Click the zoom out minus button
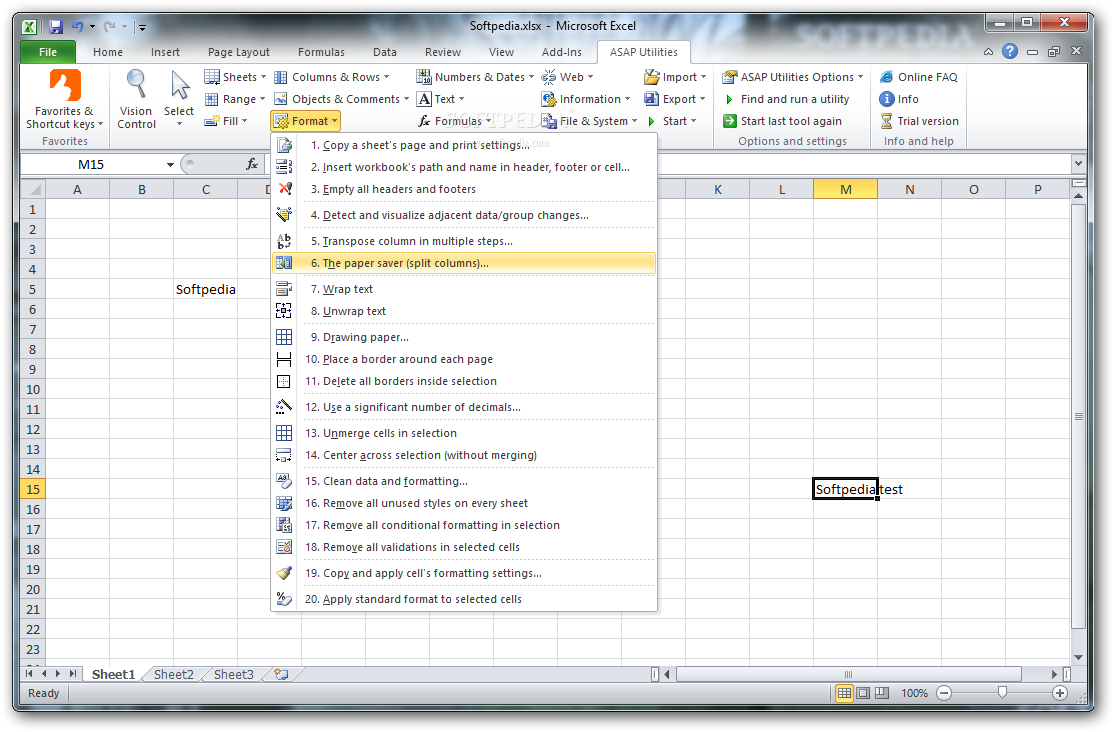Screen dimensions: 1114x732 (x=943, y=693)
